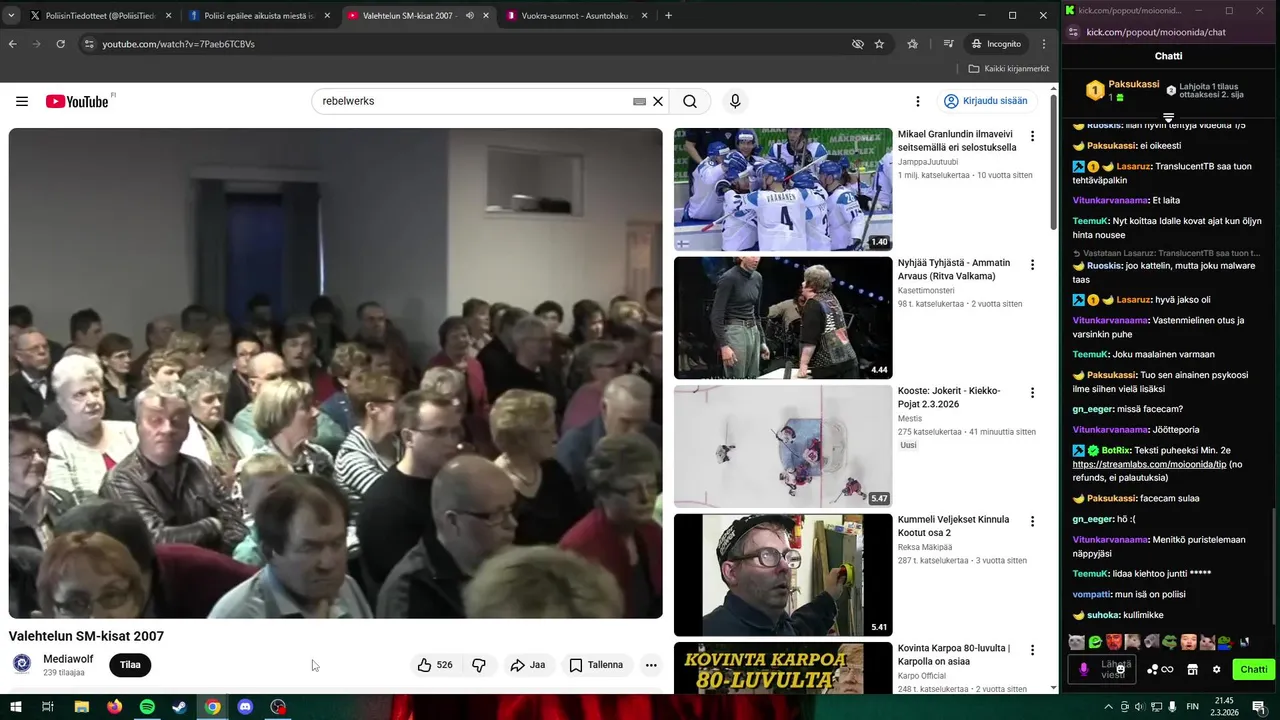Open emoji picker in Kick chat input
1280x720 pixels.
click(x=1121, y=668)
